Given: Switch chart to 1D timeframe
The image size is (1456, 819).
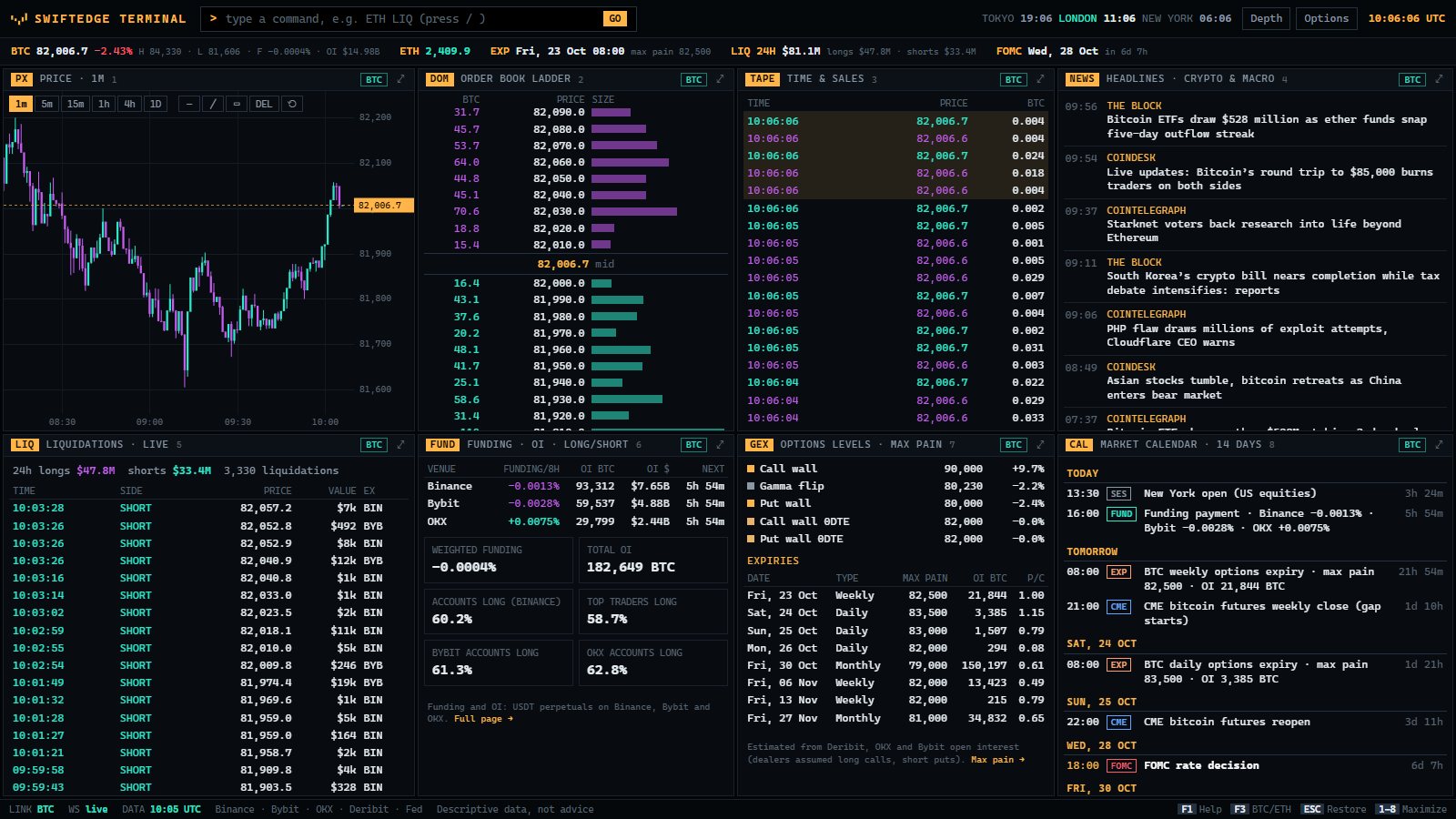Looking at the screenshot, I should 156,104.
